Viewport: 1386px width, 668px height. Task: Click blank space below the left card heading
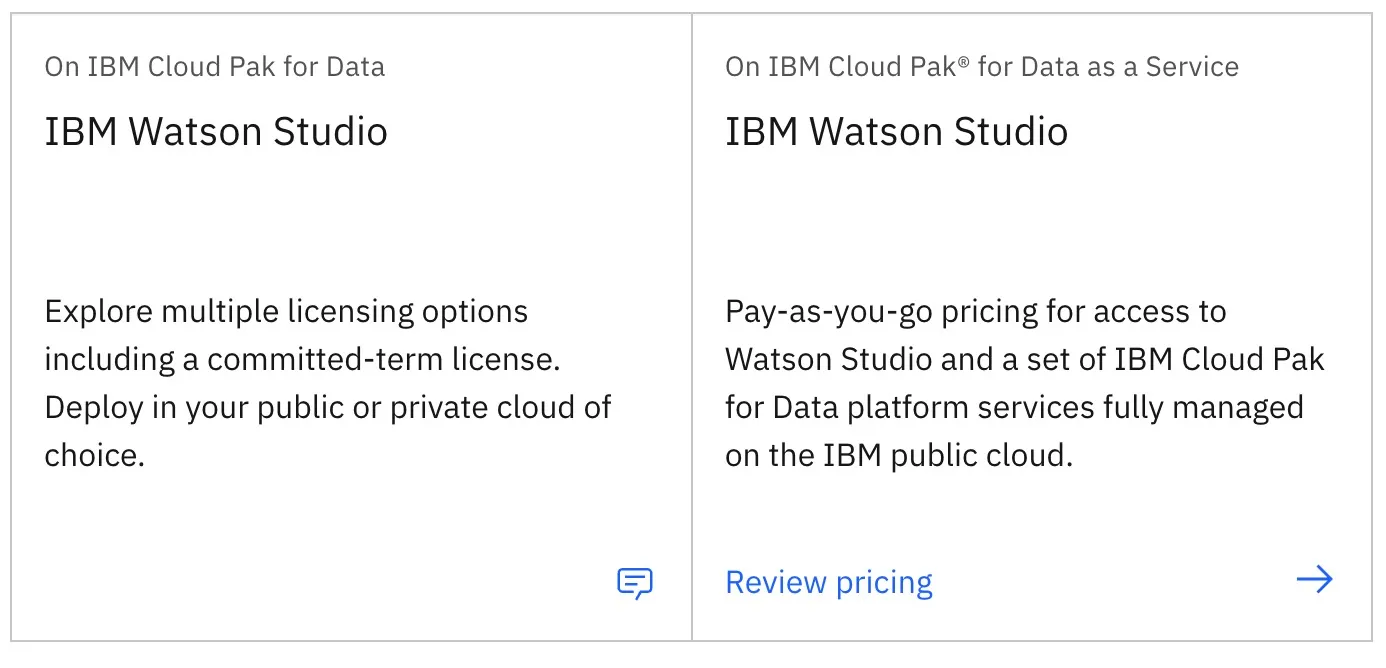click(300, 220)
